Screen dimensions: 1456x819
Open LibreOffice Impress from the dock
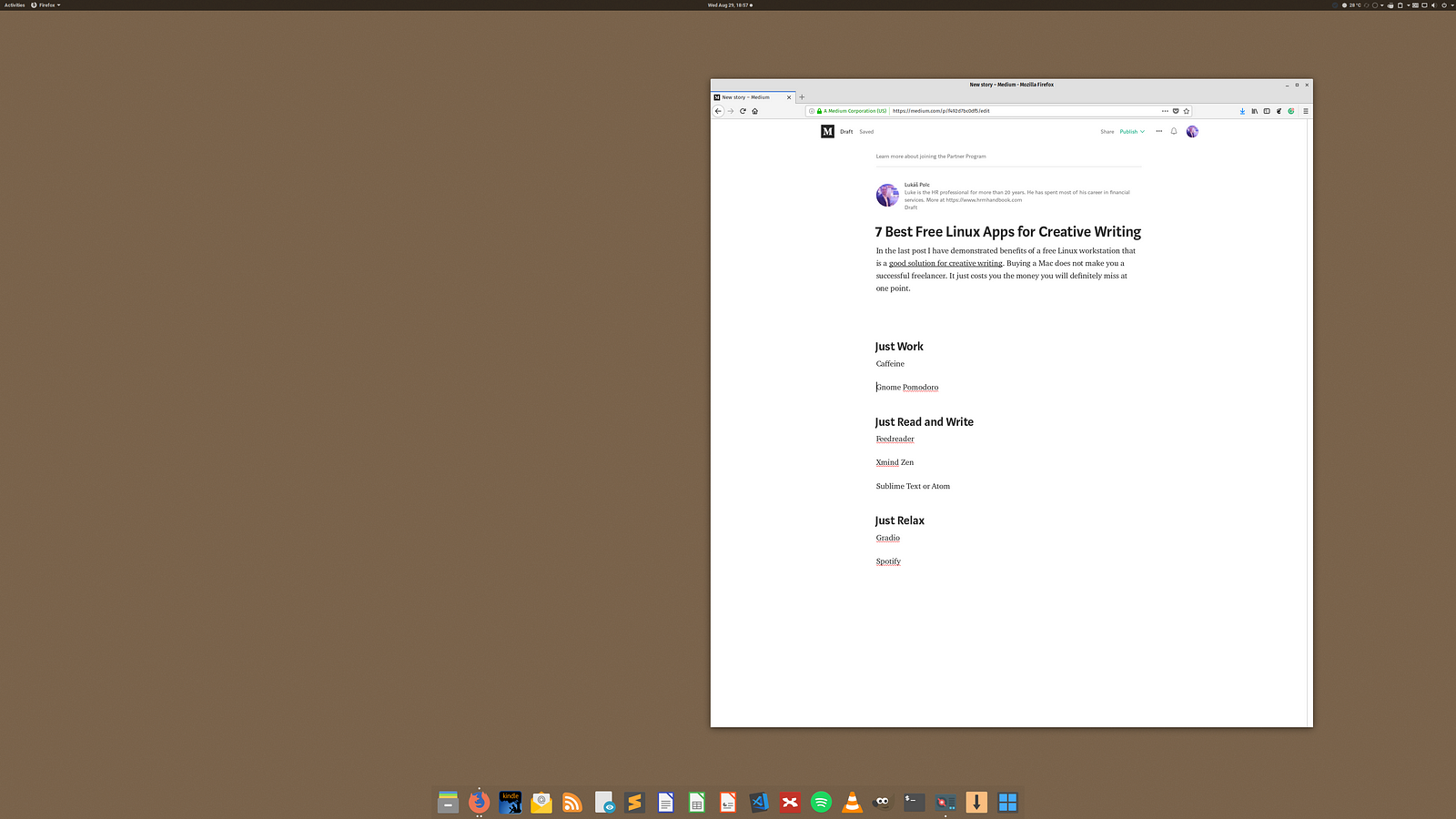coord(728,802)
